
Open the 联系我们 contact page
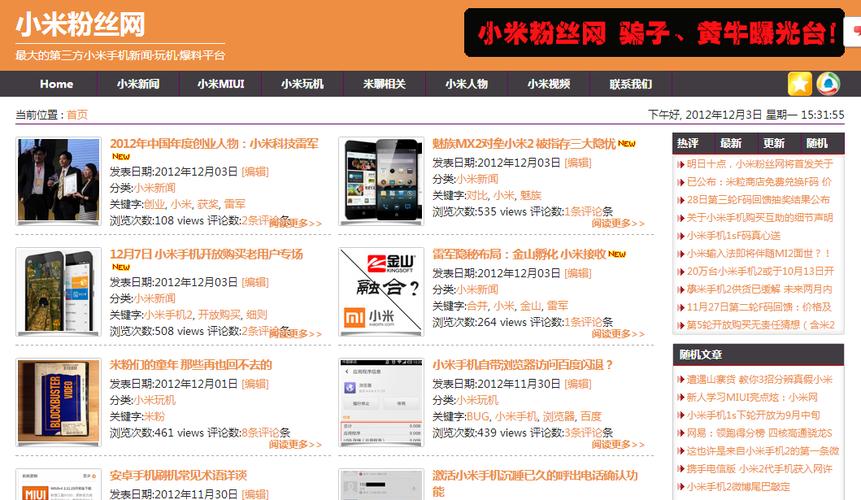click(x=630, y=84)
